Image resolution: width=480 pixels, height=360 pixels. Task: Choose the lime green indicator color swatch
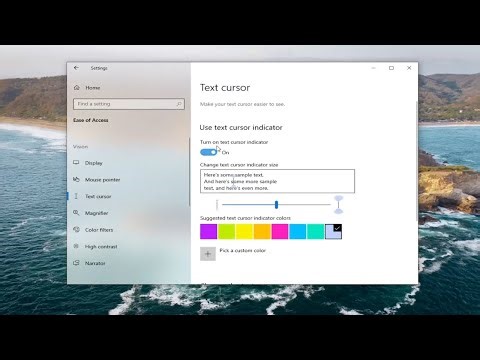(226, 232)
